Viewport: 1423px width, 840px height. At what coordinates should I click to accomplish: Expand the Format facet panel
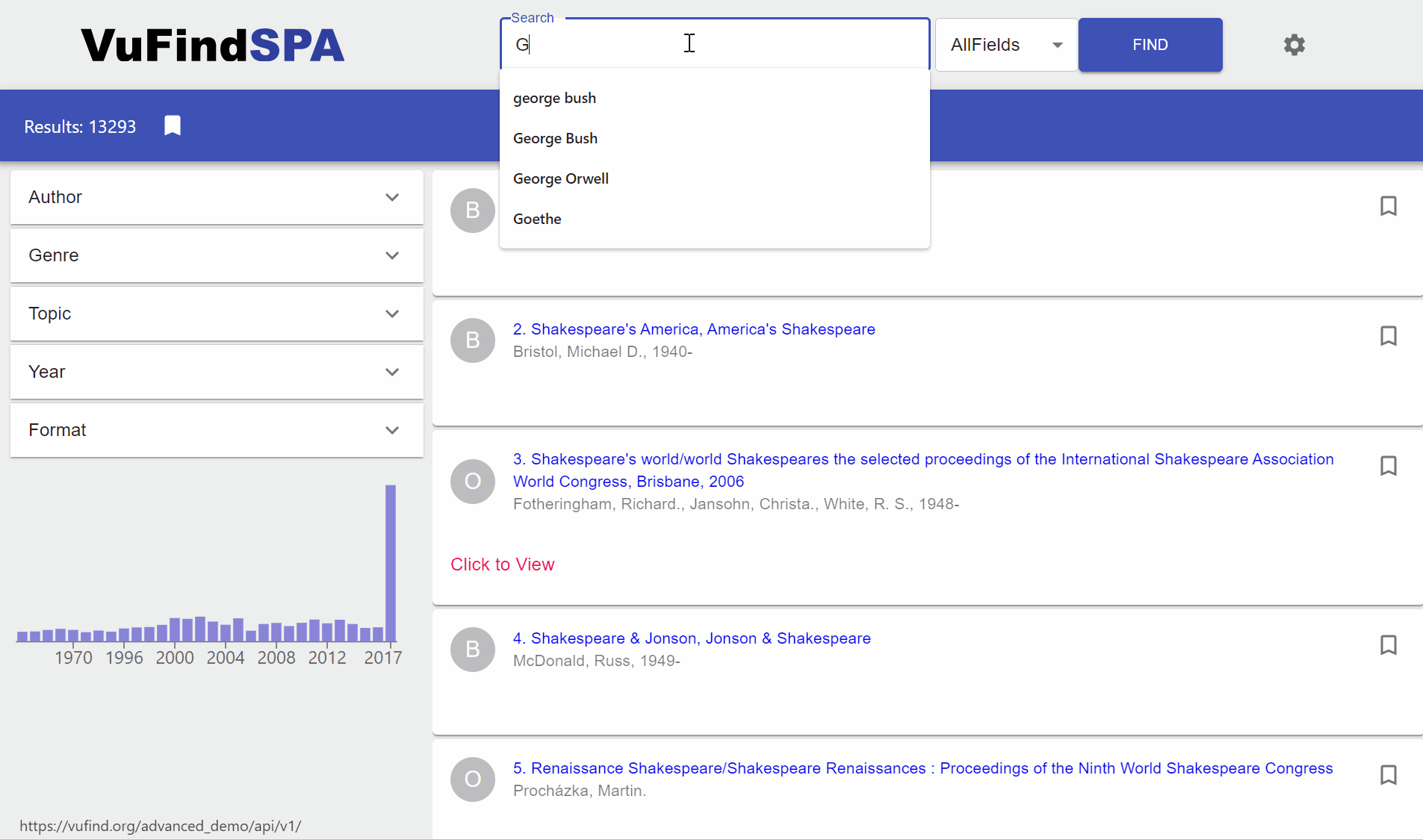pos(217,430)
